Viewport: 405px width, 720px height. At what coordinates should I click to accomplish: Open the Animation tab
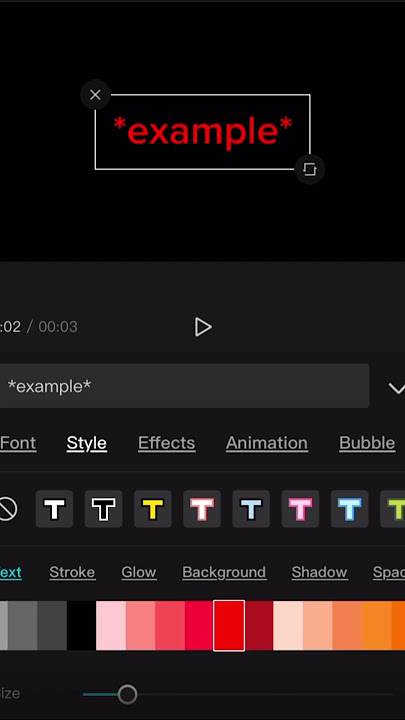click(267, 443)
